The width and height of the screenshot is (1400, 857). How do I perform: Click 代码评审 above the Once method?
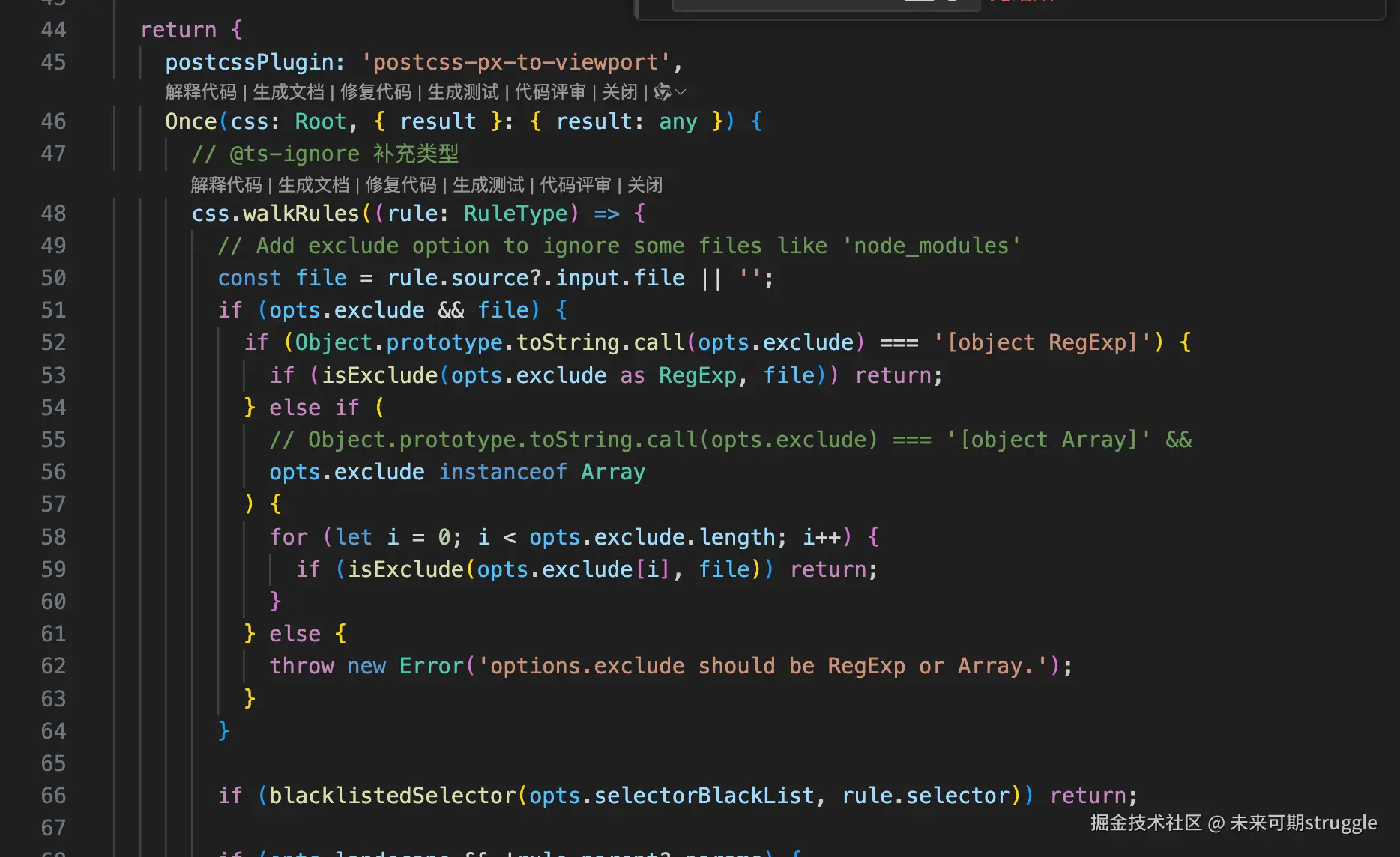pos(550,92)
